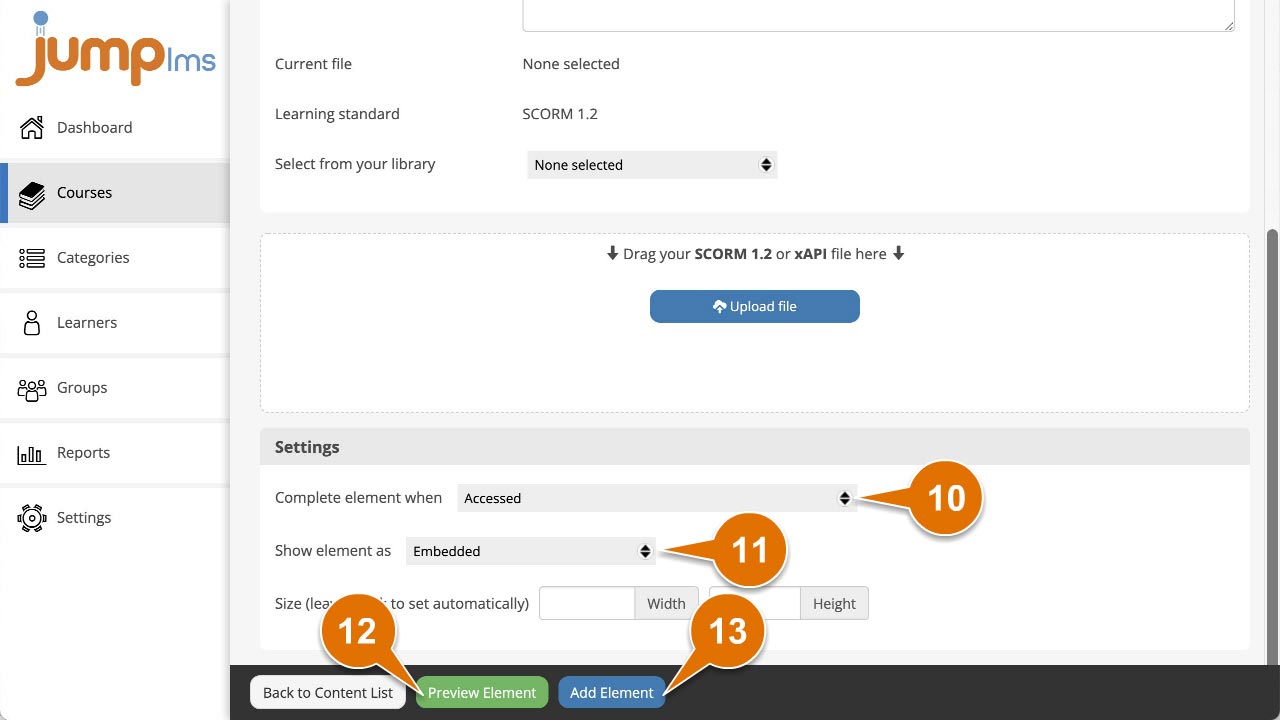Click the Add Element button
Screen dimensions: 1280x720
pos(611,693)
